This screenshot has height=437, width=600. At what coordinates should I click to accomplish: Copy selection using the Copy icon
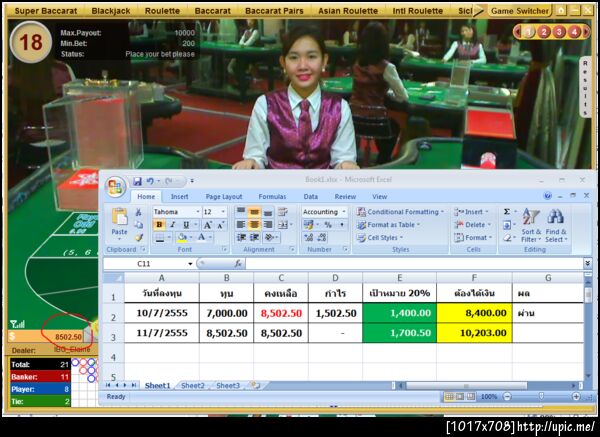[x=139, y=225]
